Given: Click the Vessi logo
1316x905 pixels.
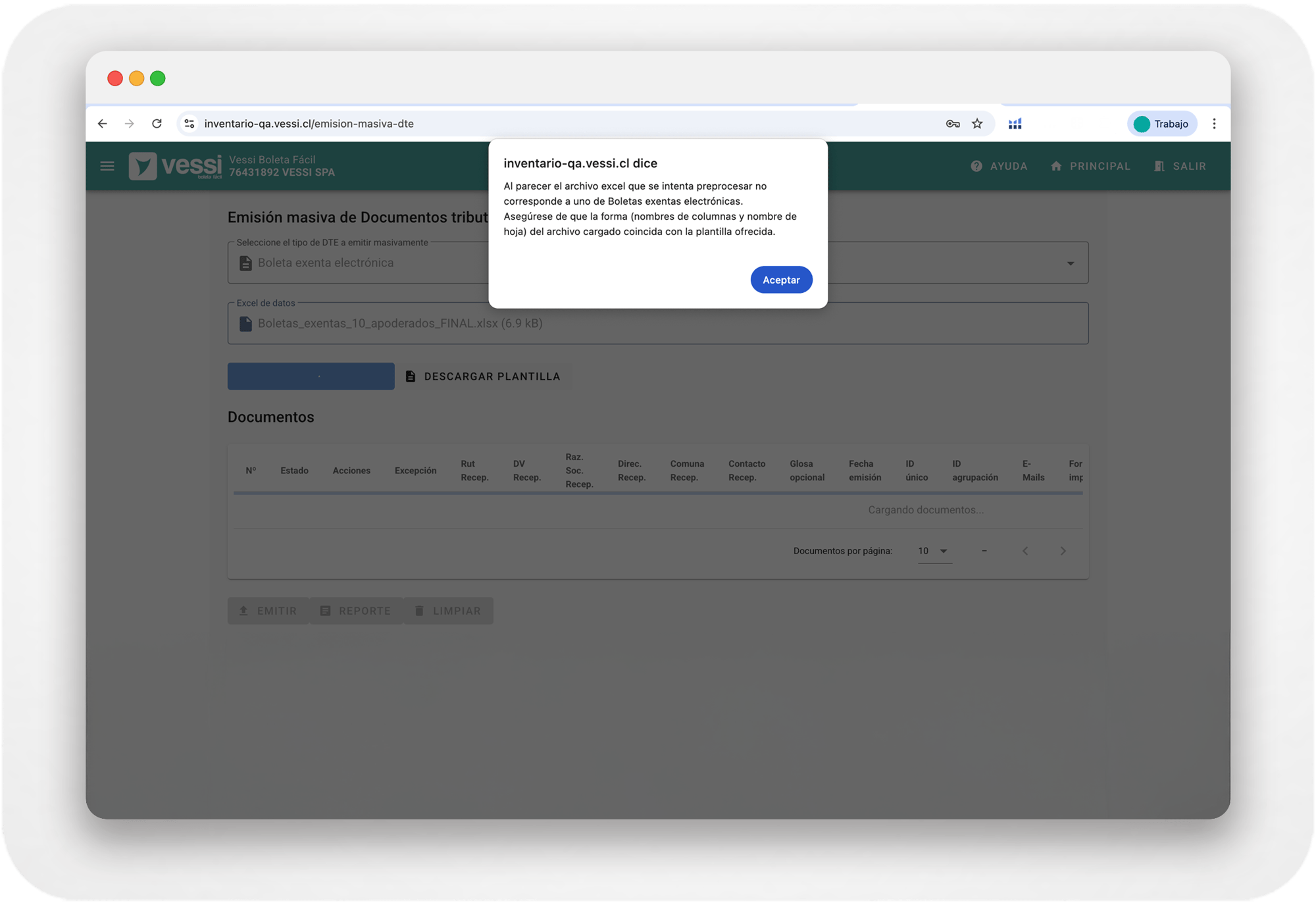Looking at the screenshot, I should click(176, 166).
